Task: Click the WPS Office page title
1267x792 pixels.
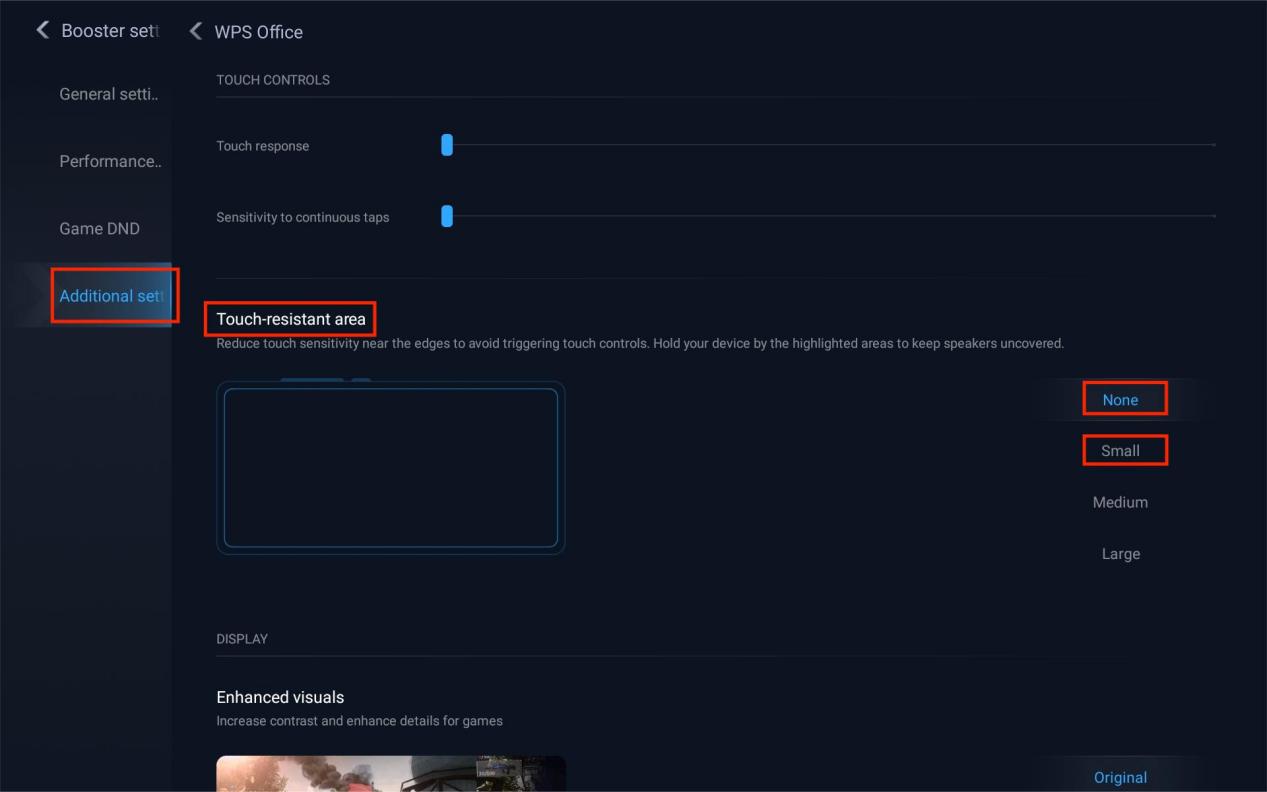Action: [258, 32]
